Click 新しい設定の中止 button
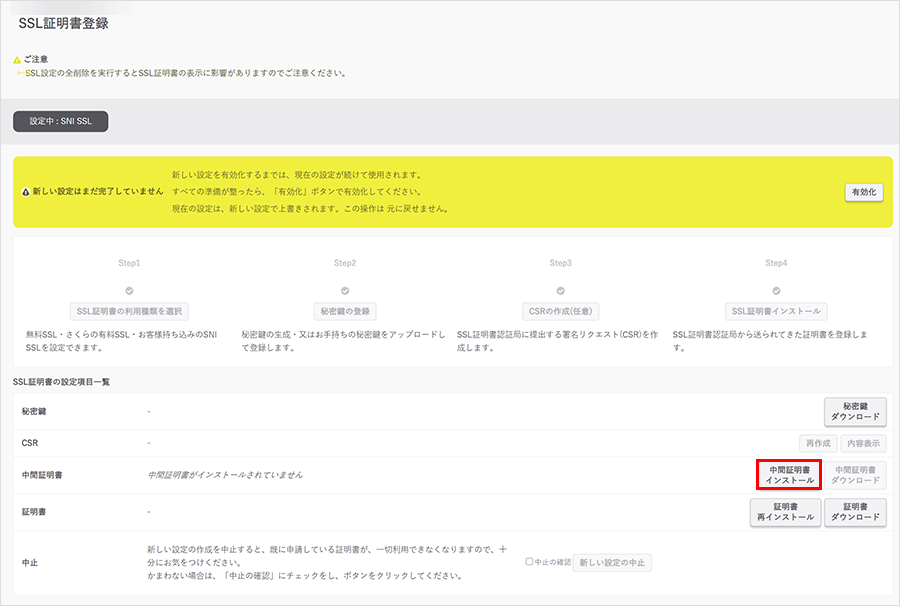Image resolution: width=900 pixels, height=606 pixels. point(612,562)
